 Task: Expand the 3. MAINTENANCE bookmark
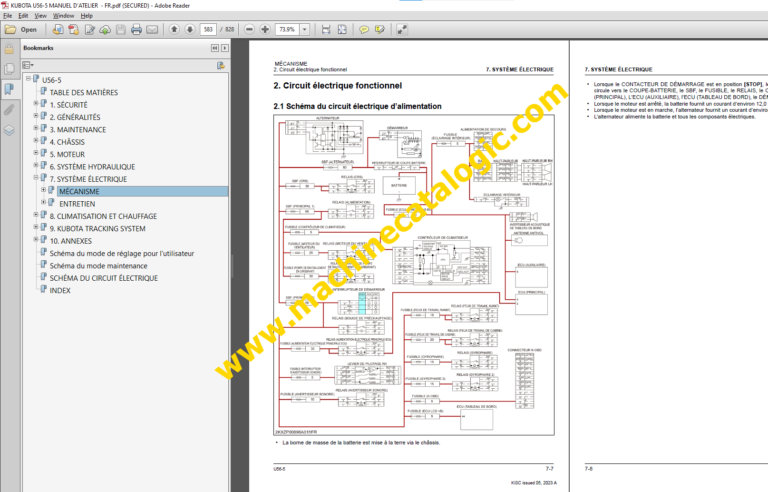(x=36, y=128)
